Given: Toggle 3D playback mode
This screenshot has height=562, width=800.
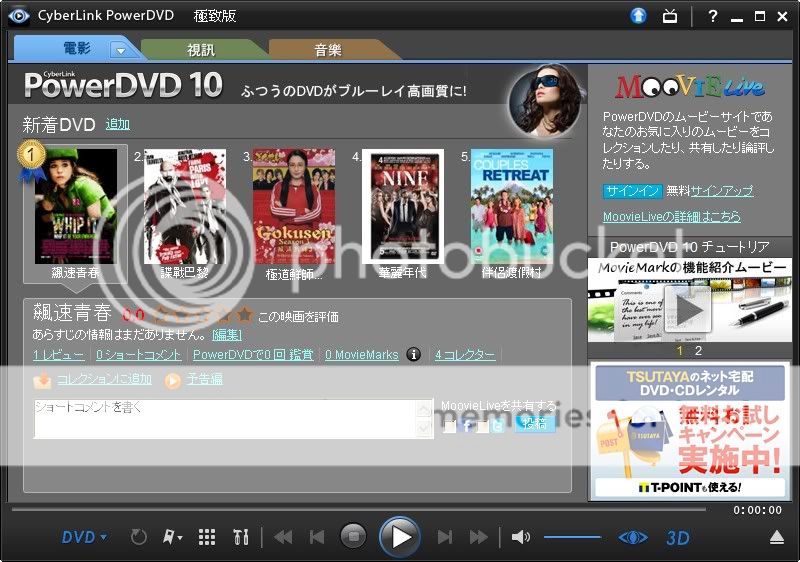Looking at the screenshot, I should click(678, 538).
